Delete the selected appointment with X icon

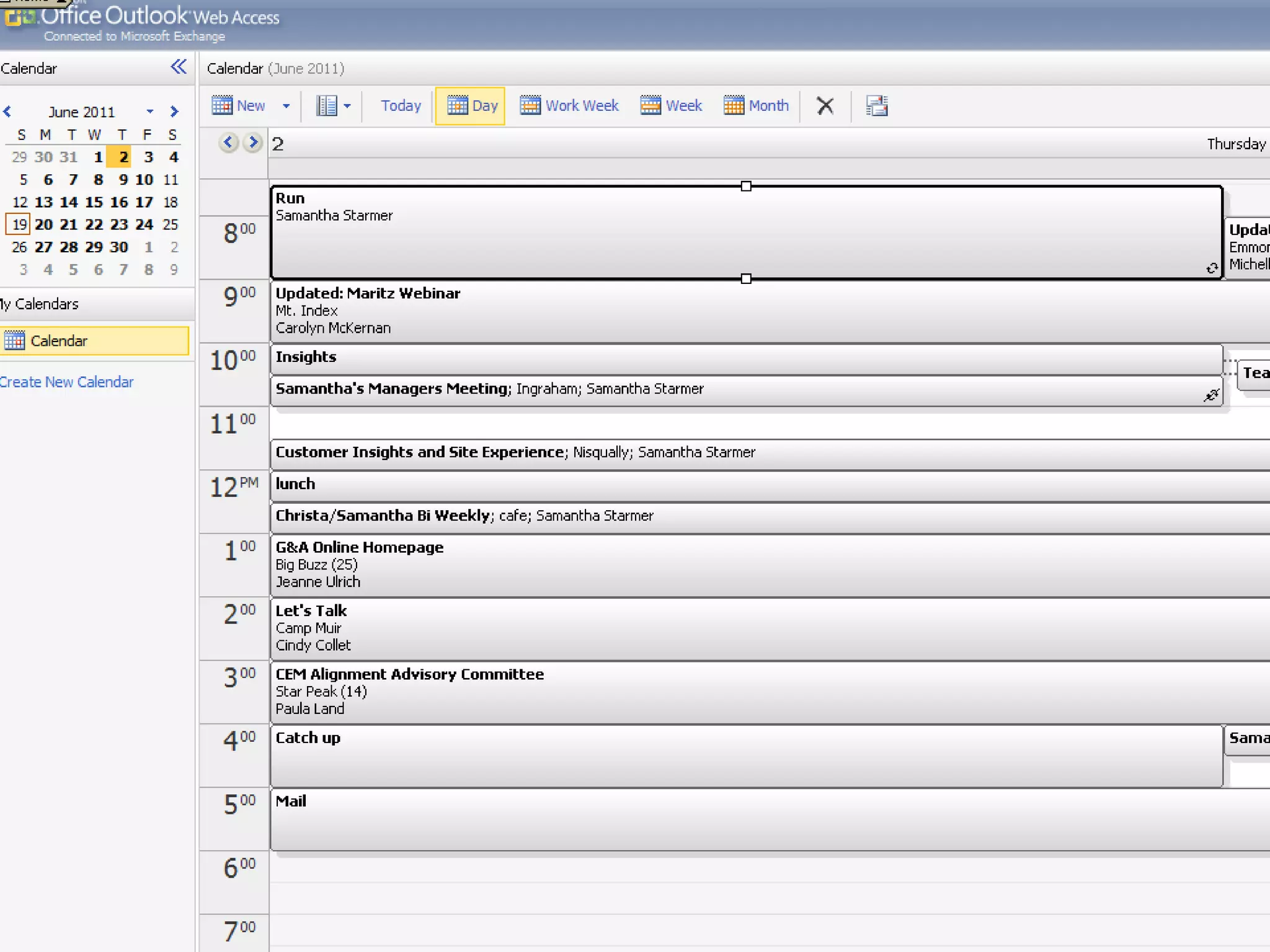click(x=825, y=106)
